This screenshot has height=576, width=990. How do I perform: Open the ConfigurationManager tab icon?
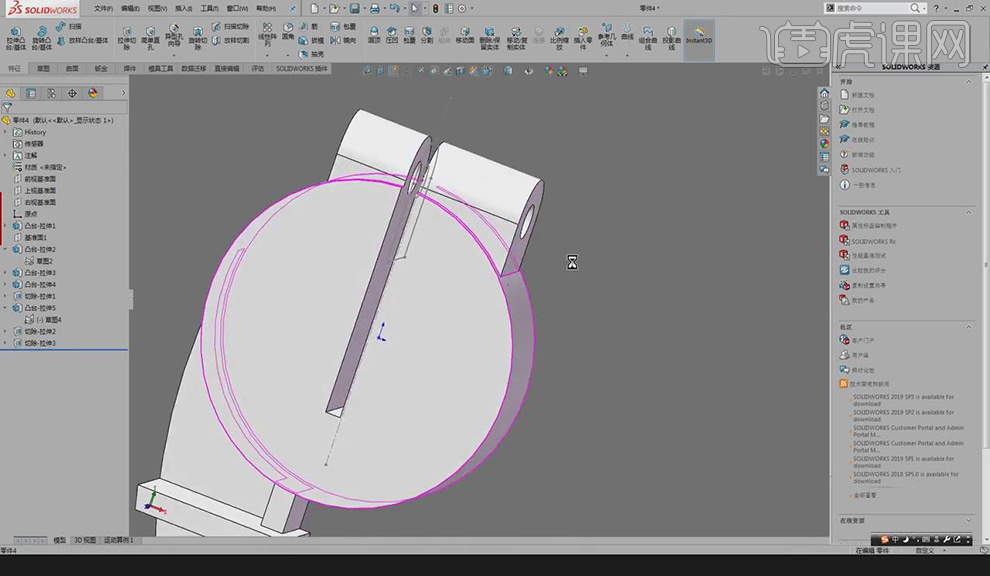(x=51, y=93)
